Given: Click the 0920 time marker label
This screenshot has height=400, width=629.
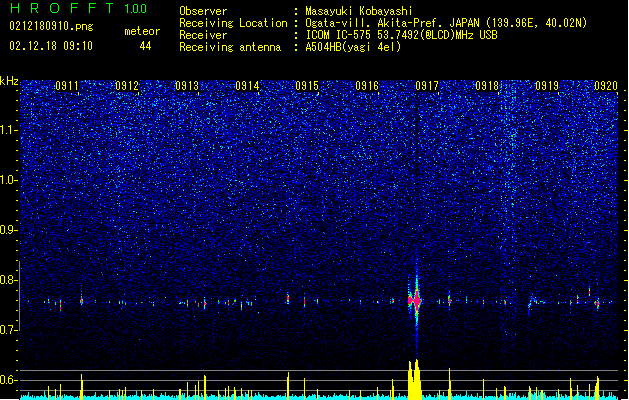Looking at the screenshot, I should tap(606, 86).
